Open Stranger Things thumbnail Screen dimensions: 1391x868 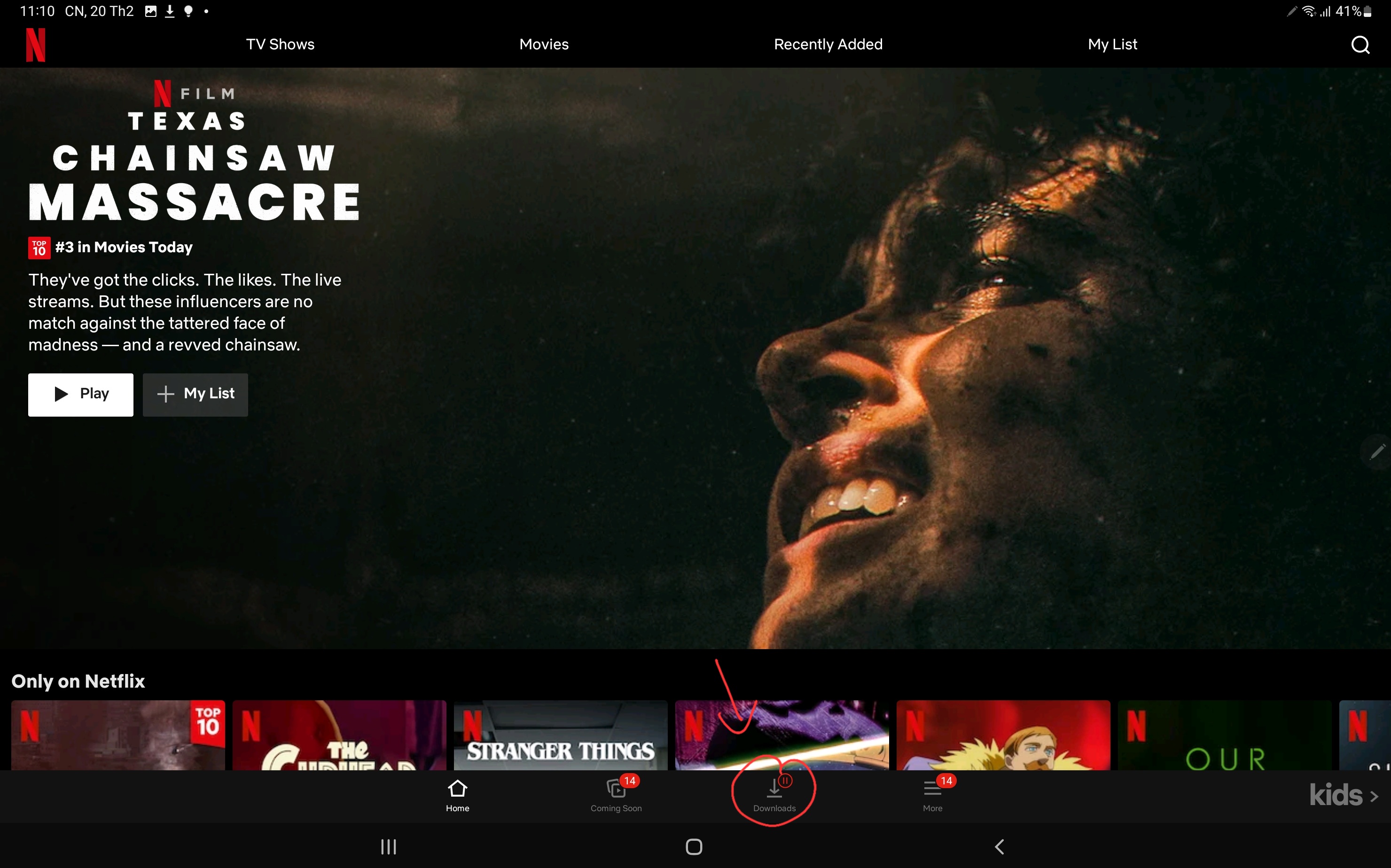(561, 735)
